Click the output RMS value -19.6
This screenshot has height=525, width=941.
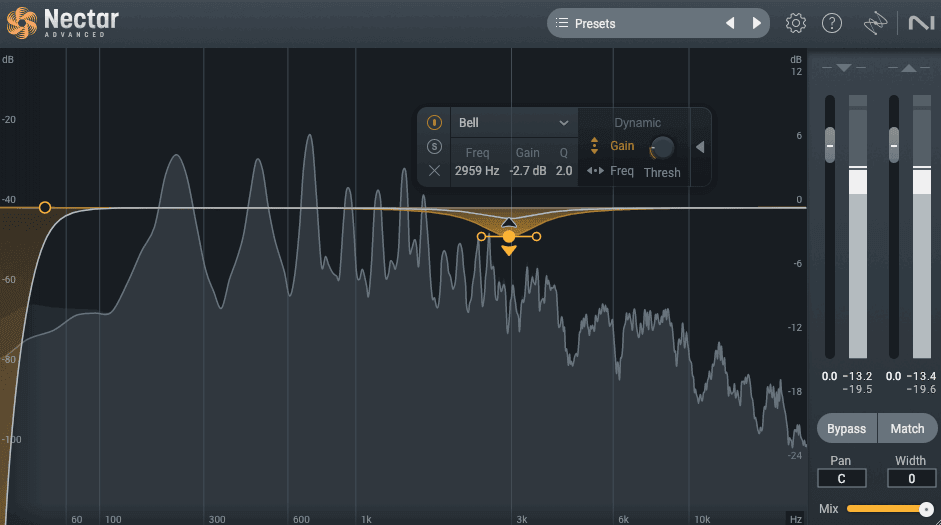point(921,389)
